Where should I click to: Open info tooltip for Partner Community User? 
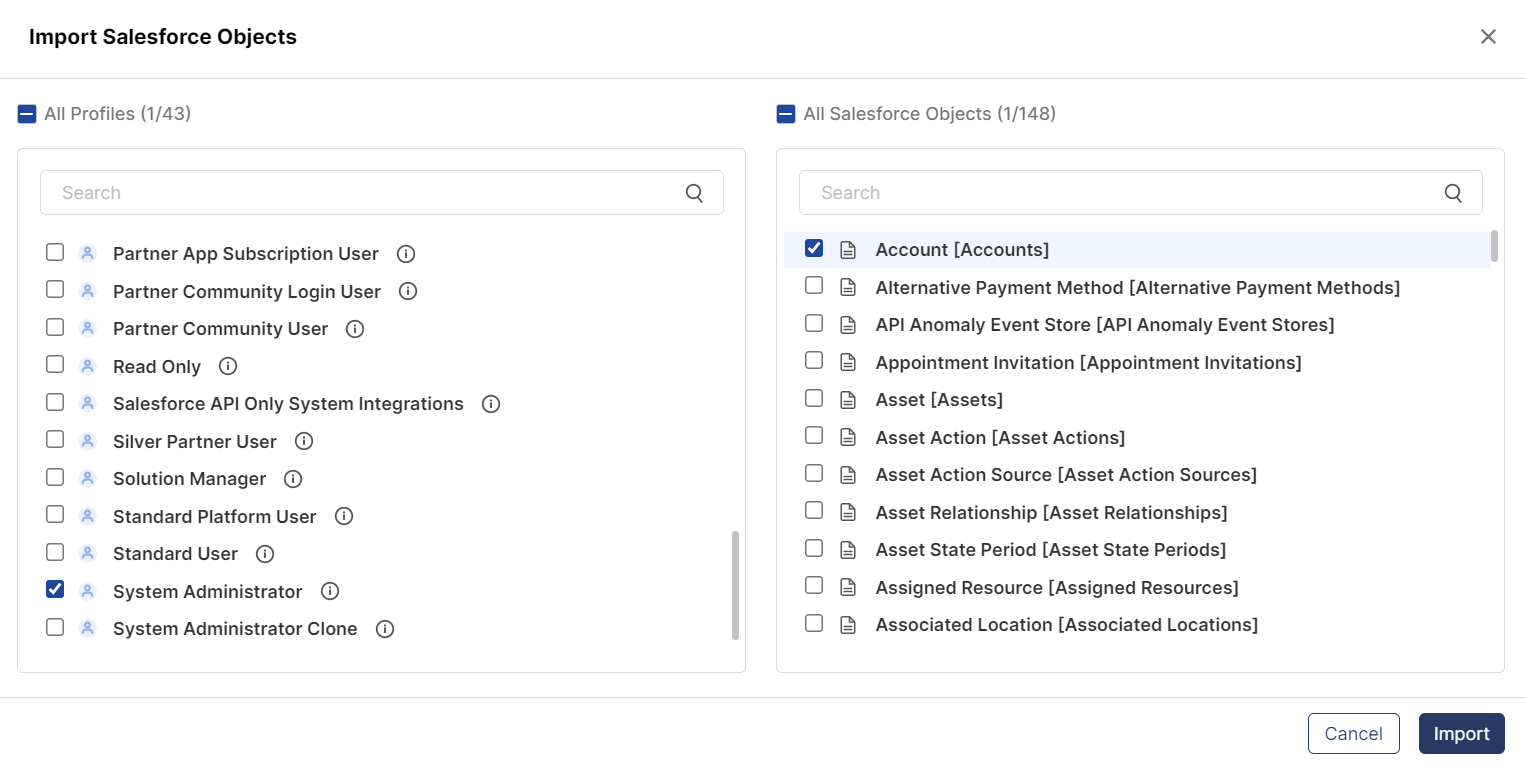[355, 328]
